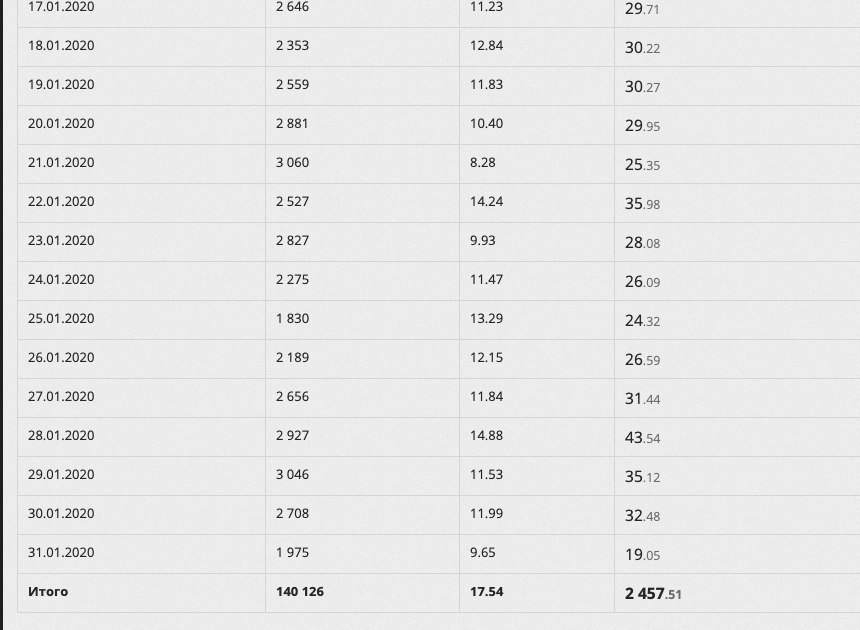Select the 30.01.2020 date cell
The height and width of the screenshot is (630, 860).
click(61, 514)
